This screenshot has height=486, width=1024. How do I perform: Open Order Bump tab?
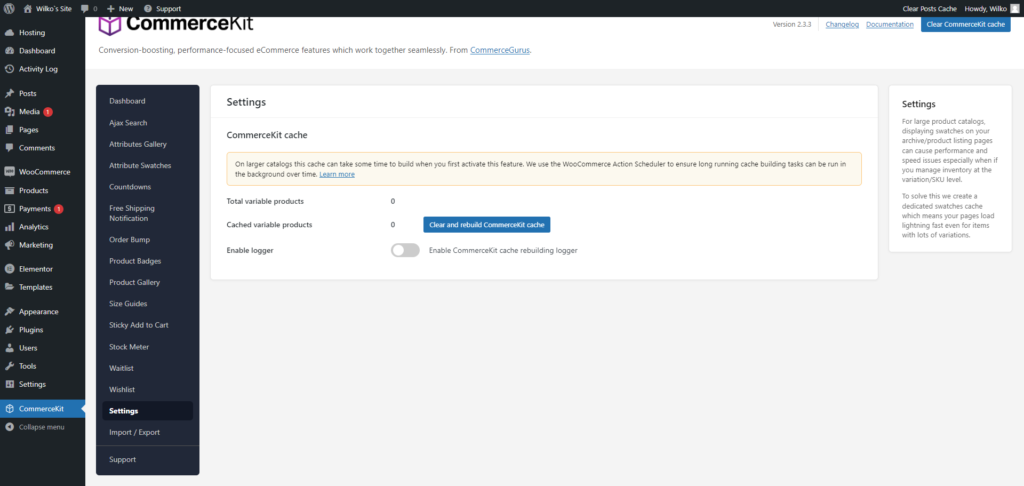tap(129, 240)
